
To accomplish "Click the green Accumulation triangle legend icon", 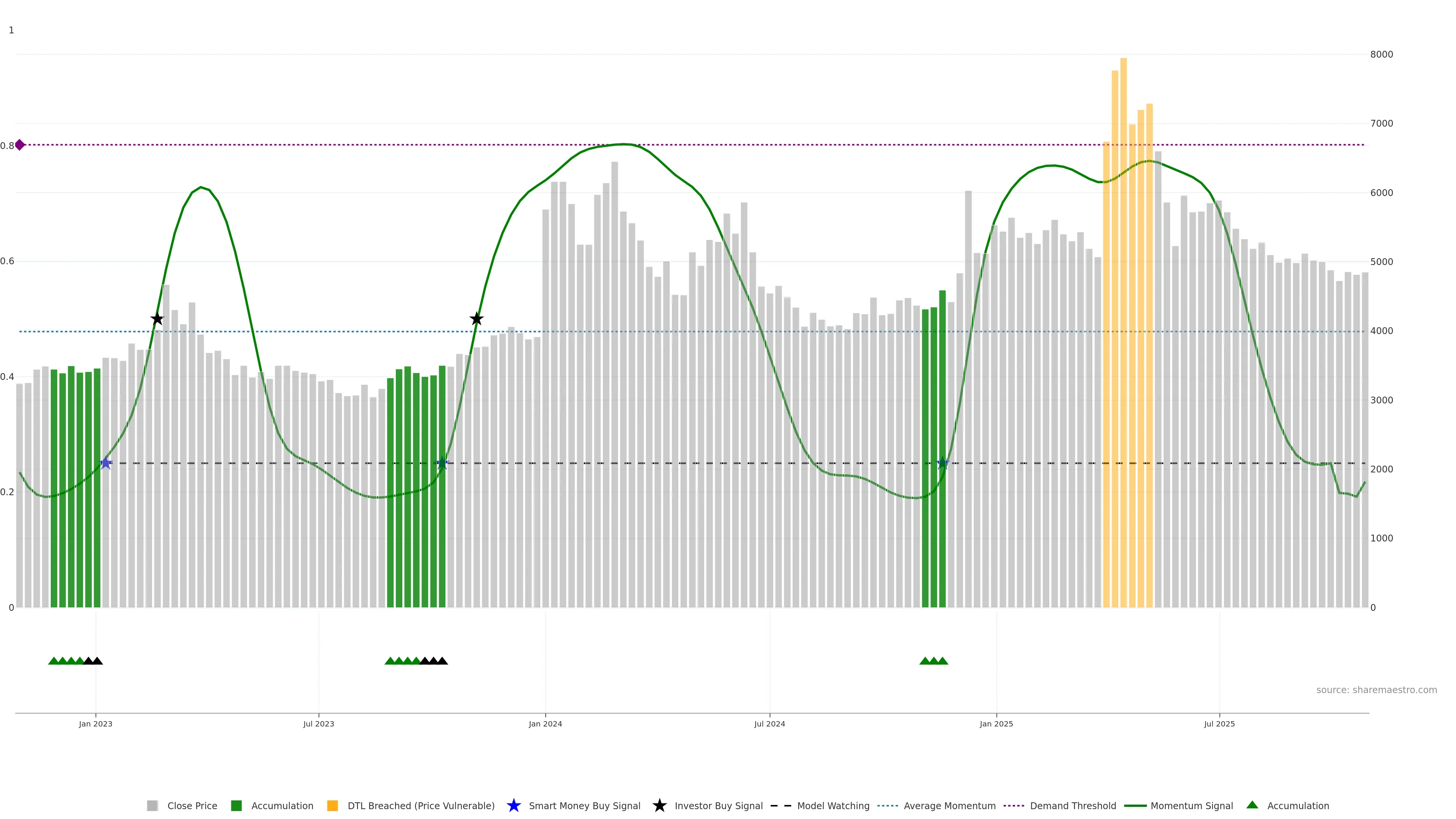I will [x=1252, y=805].
